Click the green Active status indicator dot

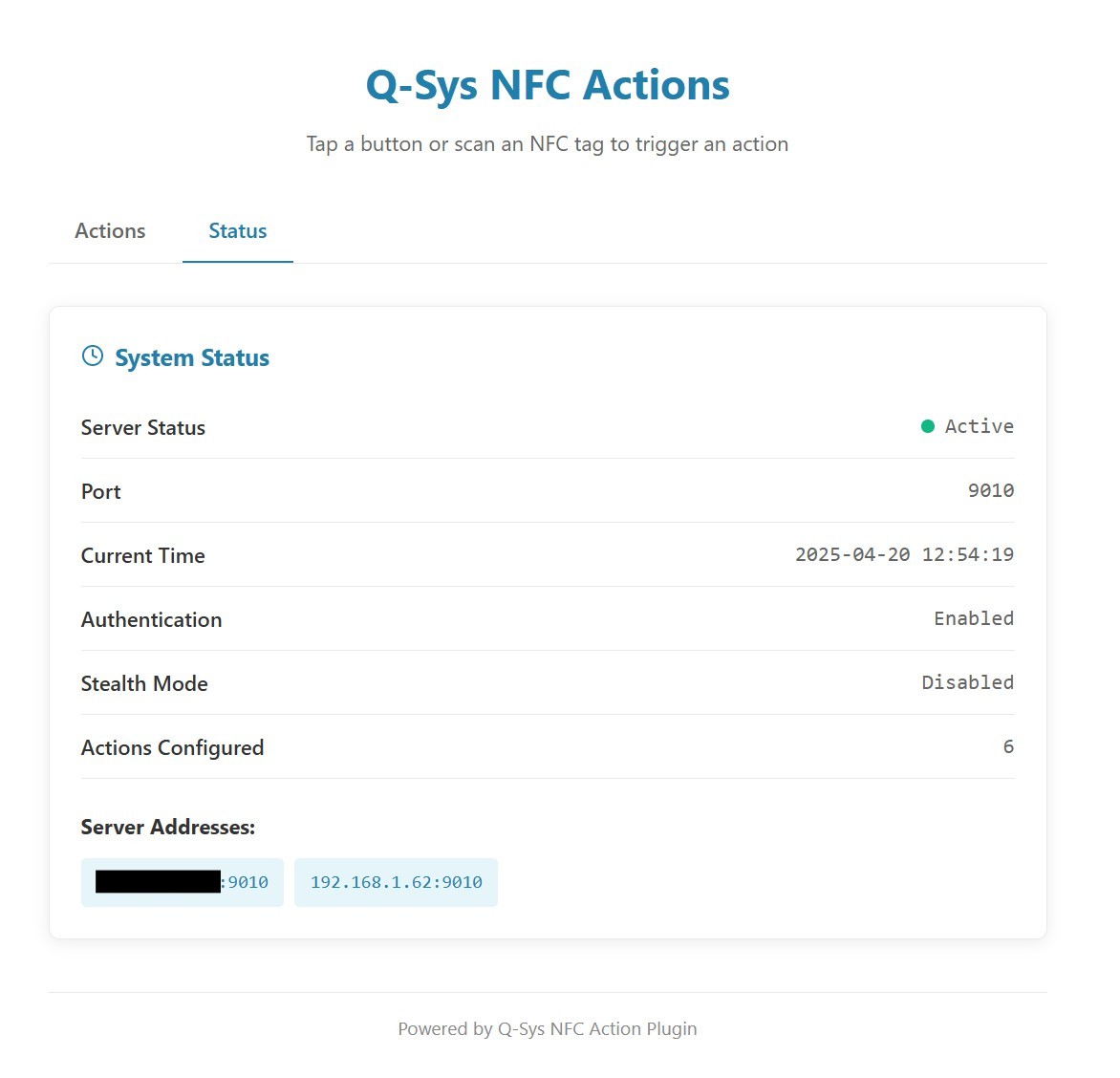pyautogui.click(x=927, y=426)
